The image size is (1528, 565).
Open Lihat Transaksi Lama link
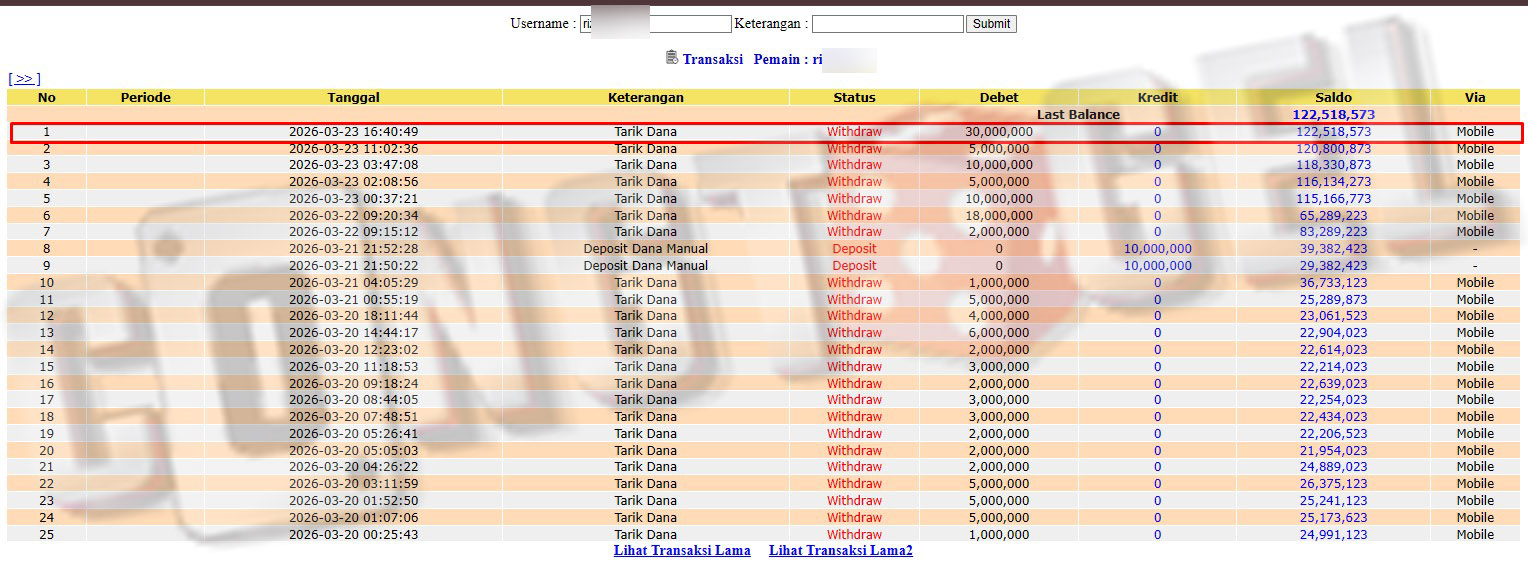(x=682, y=550)
